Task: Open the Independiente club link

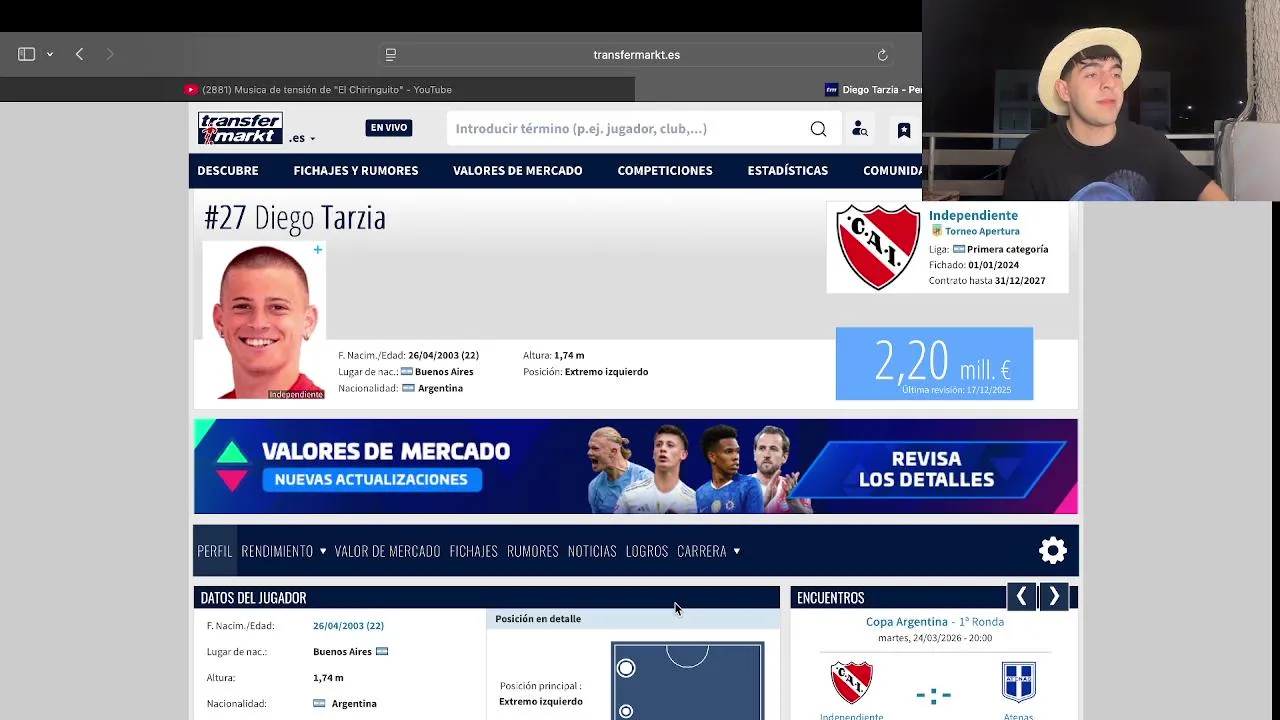Action: [x=973, y=215]
